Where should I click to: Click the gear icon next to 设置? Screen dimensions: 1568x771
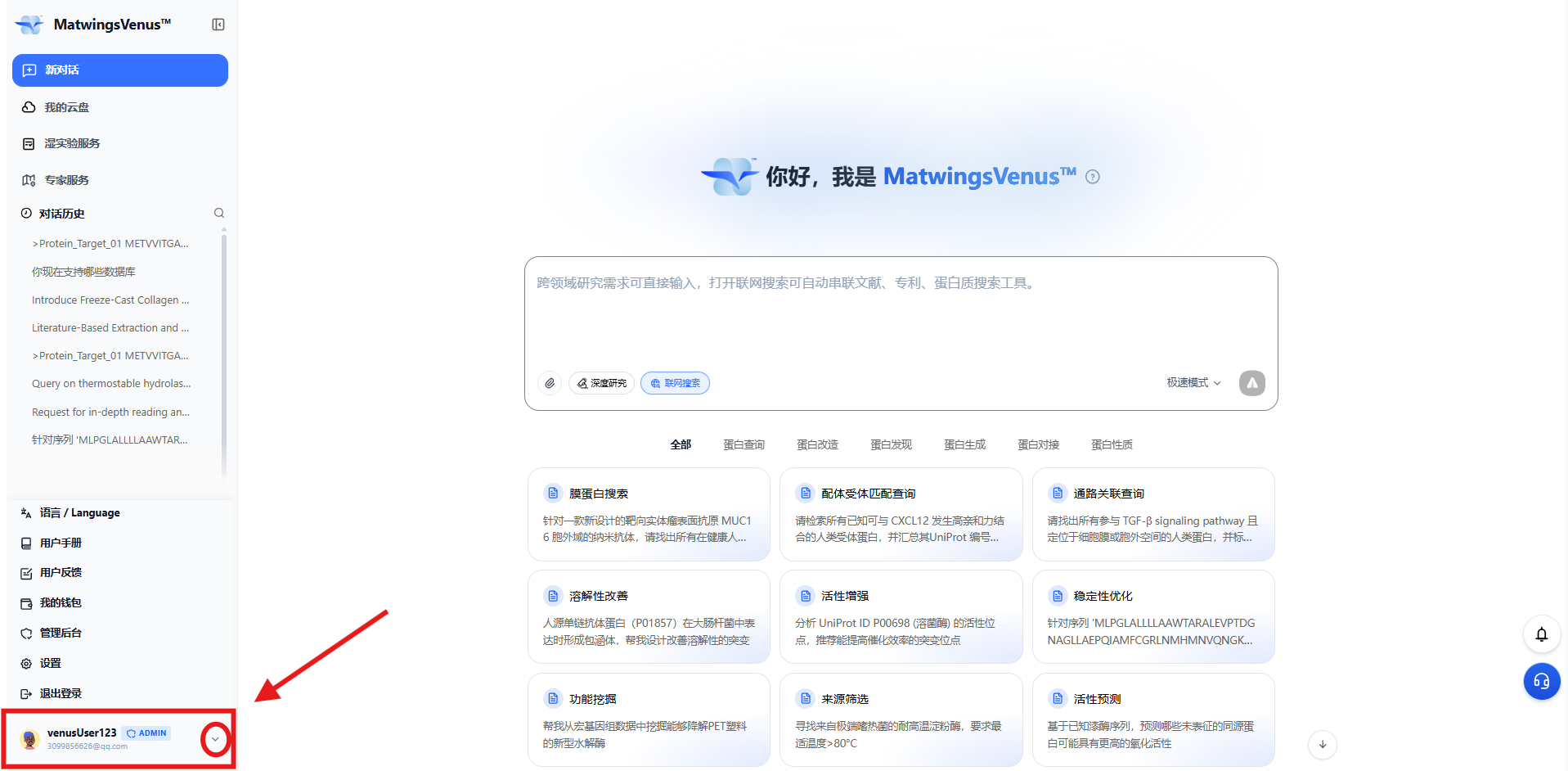point(26,664)
